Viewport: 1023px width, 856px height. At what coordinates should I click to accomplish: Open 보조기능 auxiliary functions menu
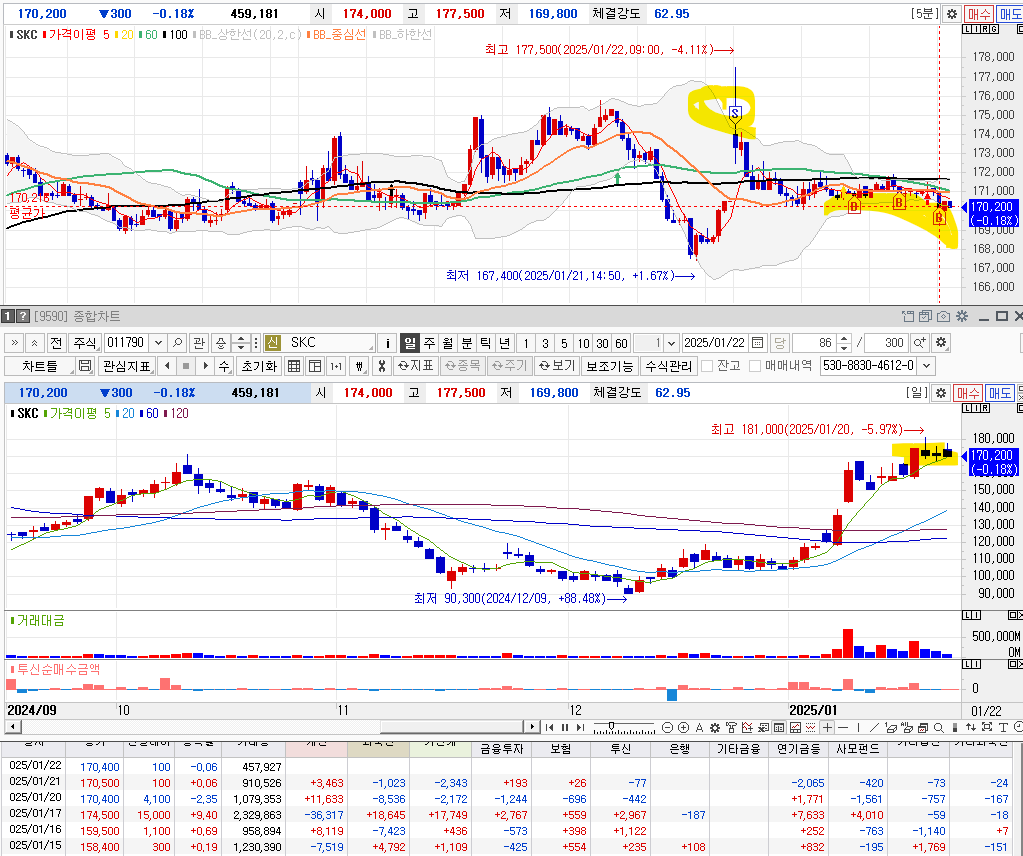point(609,366)
